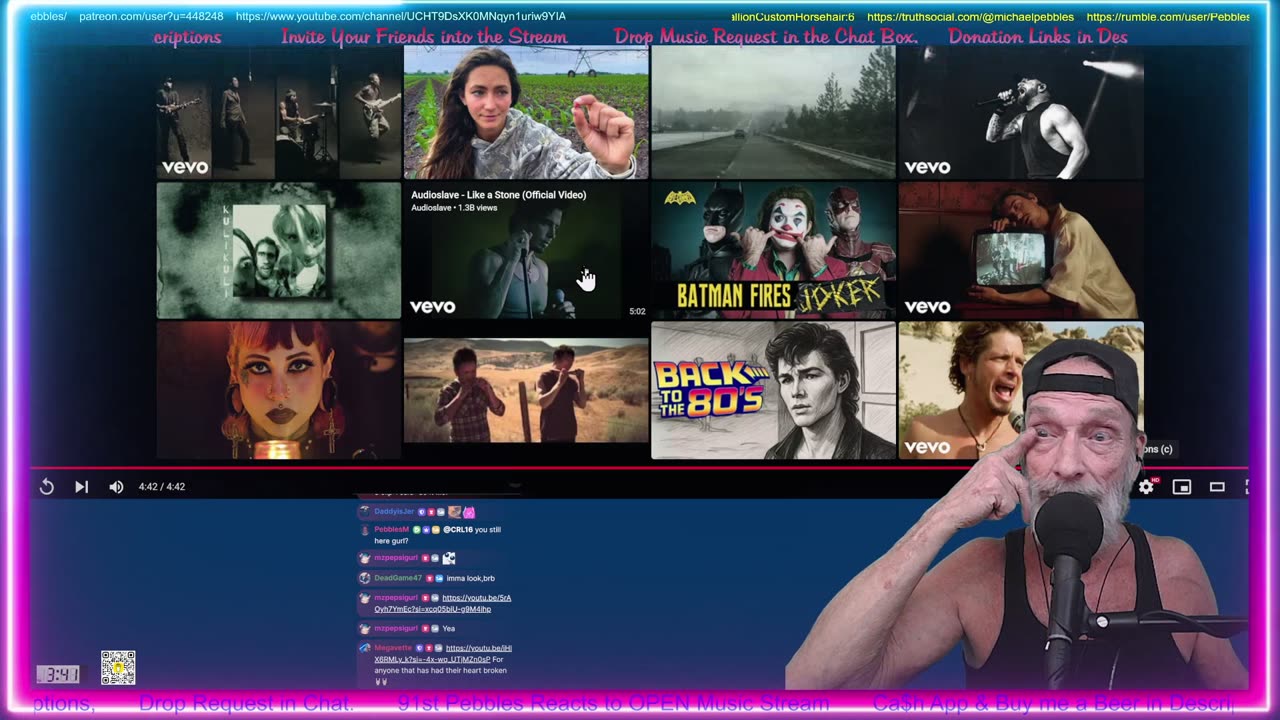Click the panda emote from mzpepsigurl
The height and width of the screenshot is (720, 1280).
[449, 558]
